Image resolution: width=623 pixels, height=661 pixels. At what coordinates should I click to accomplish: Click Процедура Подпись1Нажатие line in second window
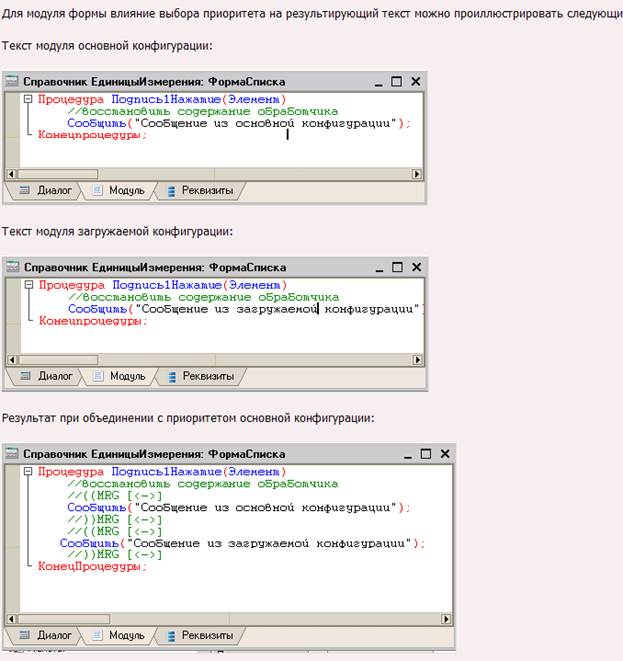pyautogui.click(x=163, y=285)
